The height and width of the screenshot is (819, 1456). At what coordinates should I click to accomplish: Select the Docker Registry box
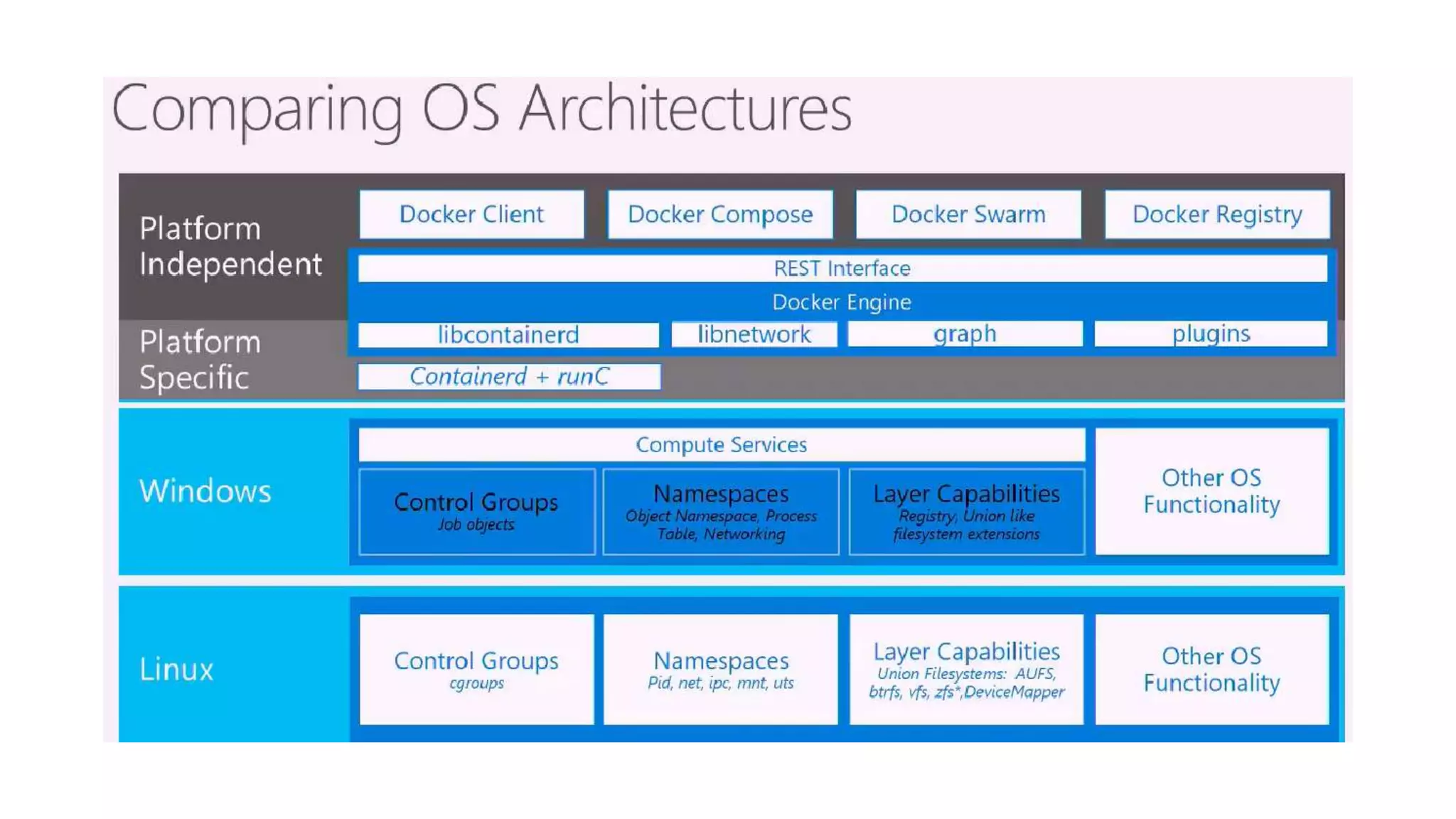click(x=1216, y=214)
